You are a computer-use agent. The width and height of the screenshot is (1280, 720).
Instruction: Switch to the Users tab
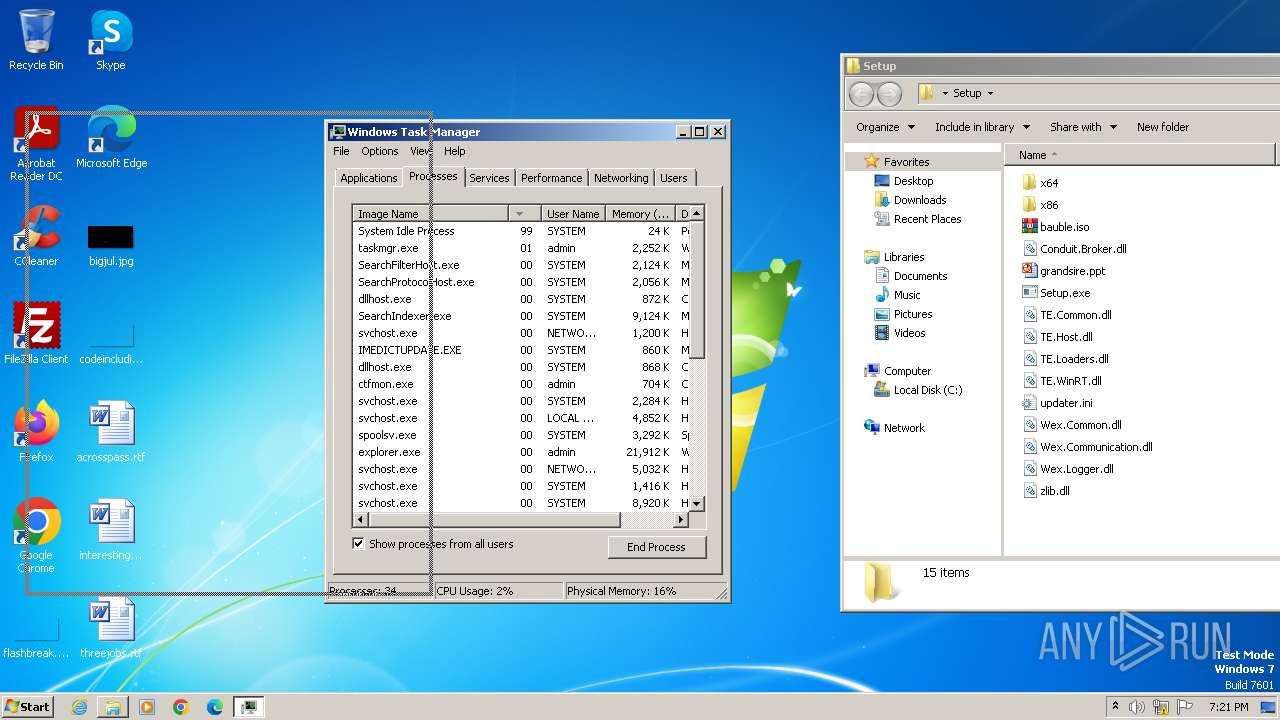click(x=673, y=178)
